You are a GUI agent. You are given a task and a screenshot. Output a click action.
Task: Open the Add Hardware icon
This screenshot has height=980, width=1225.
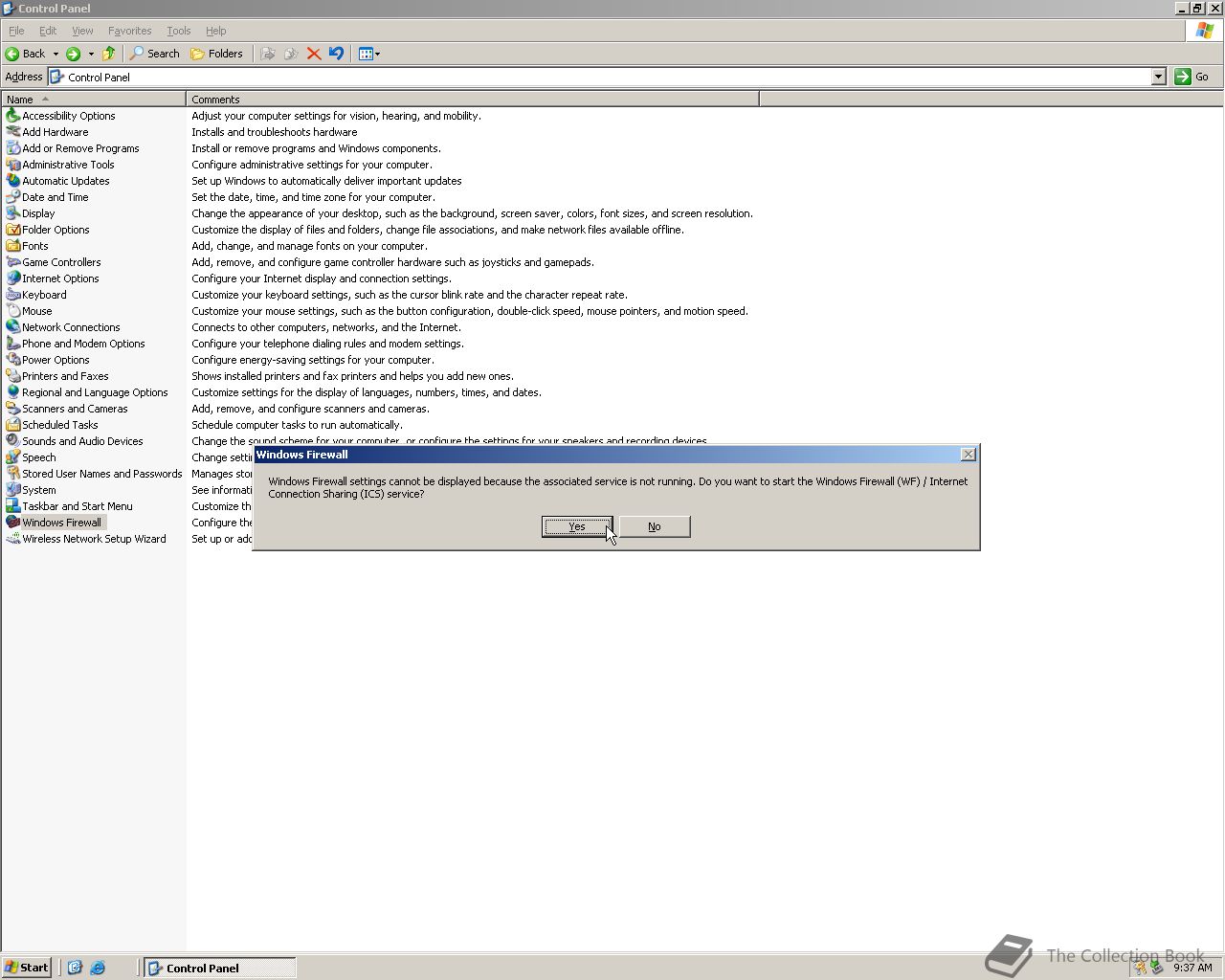click(12, 132)
